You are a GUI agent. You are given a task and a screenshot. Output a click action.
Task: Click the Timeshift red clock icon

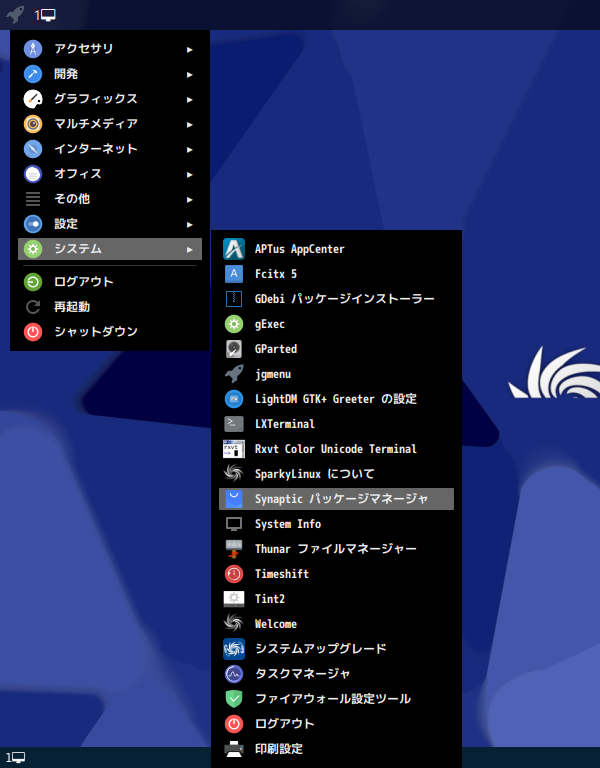(x=234, y=574)
